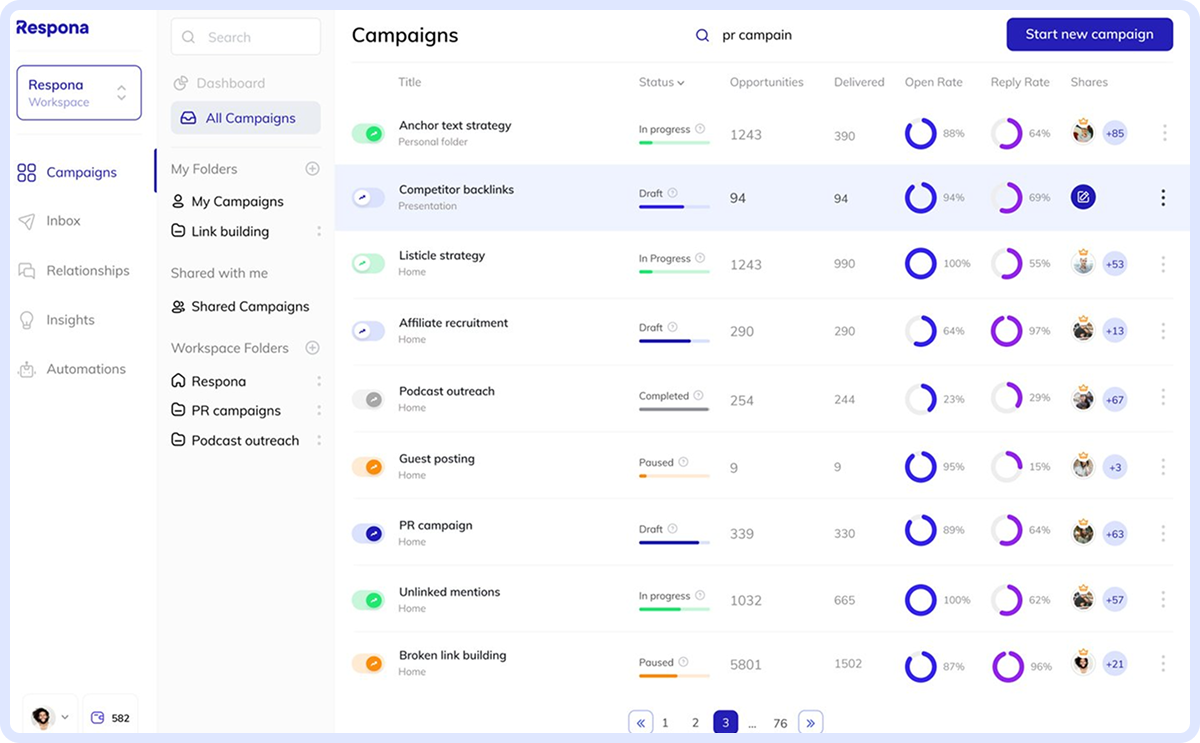
Task: Click the Insights lightbulb icon
Action: tap(27, 320)
